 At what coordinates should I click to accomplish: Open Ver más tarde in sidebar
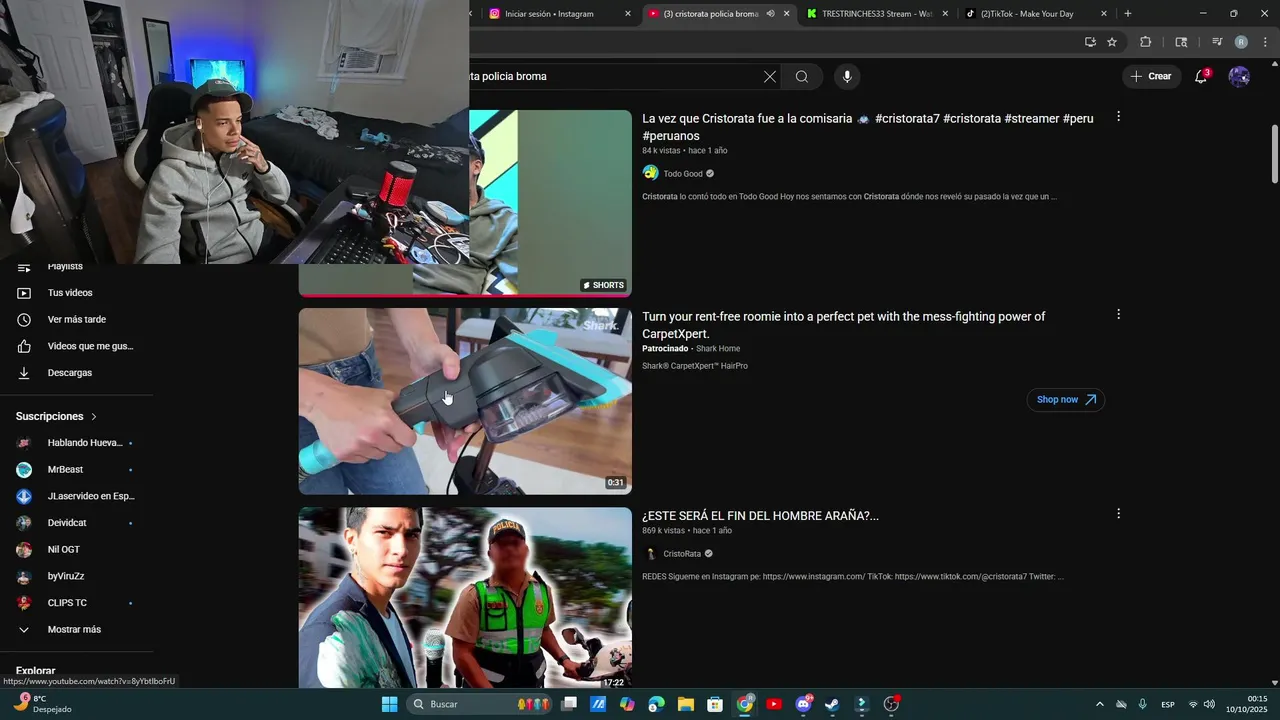[x=76, y=320]
